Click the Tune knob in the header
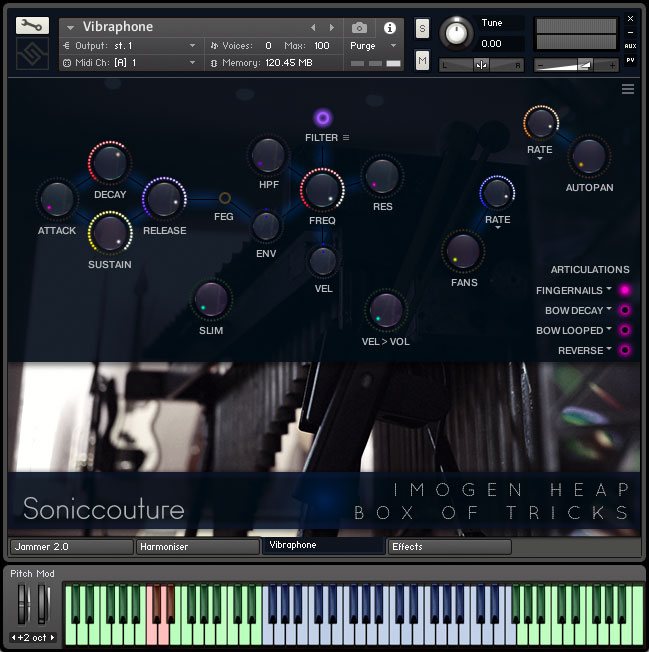The image size is (649, 652). pyautogui.click(x=456, y=33)
